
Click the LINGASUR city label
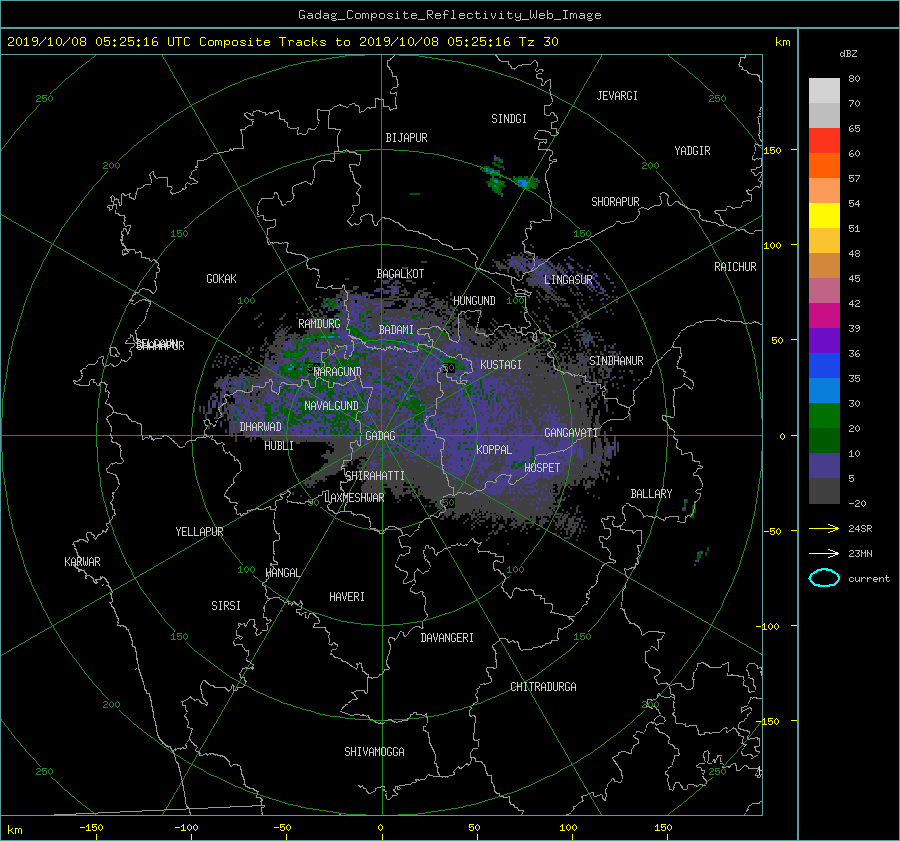pos(568,280)
